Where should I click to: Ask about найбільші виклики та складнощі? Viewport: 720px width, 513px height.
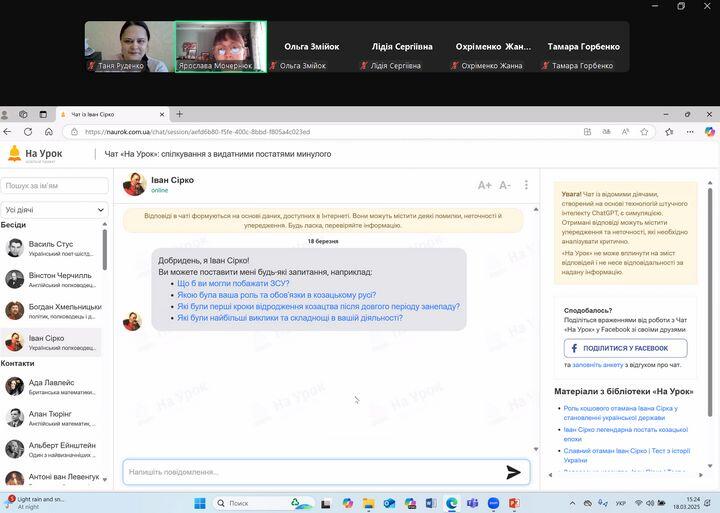pos(290,318)
